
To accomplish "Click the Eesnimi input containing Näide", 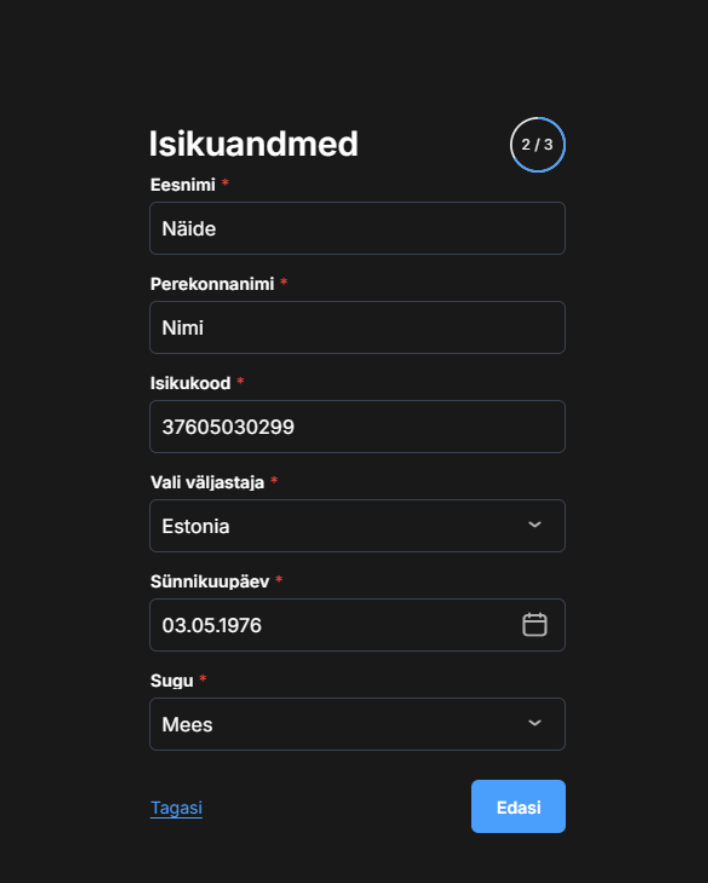I will [x=357, y=229].
